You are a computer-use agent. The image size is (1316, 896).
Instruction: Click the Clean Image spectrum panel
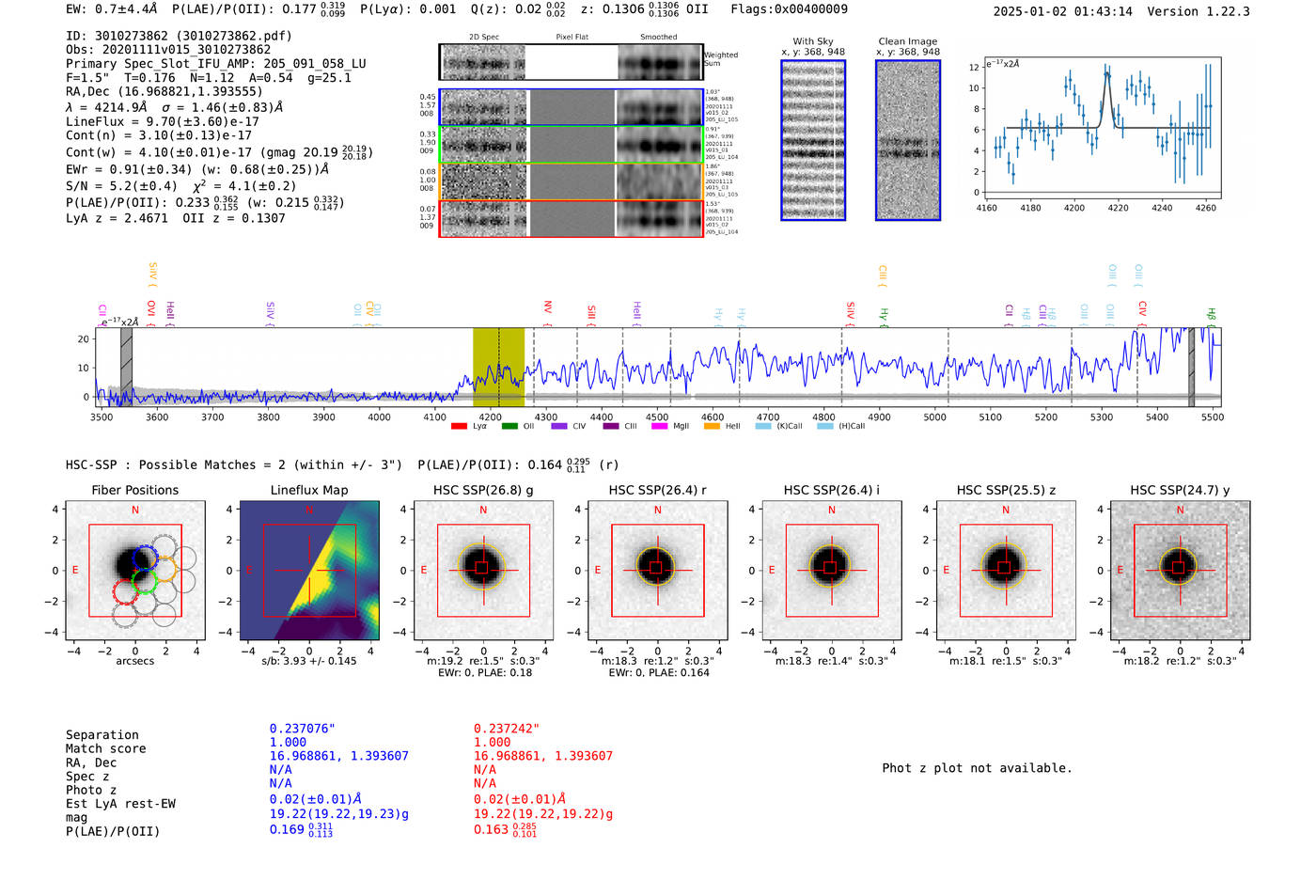click(908, 140)
